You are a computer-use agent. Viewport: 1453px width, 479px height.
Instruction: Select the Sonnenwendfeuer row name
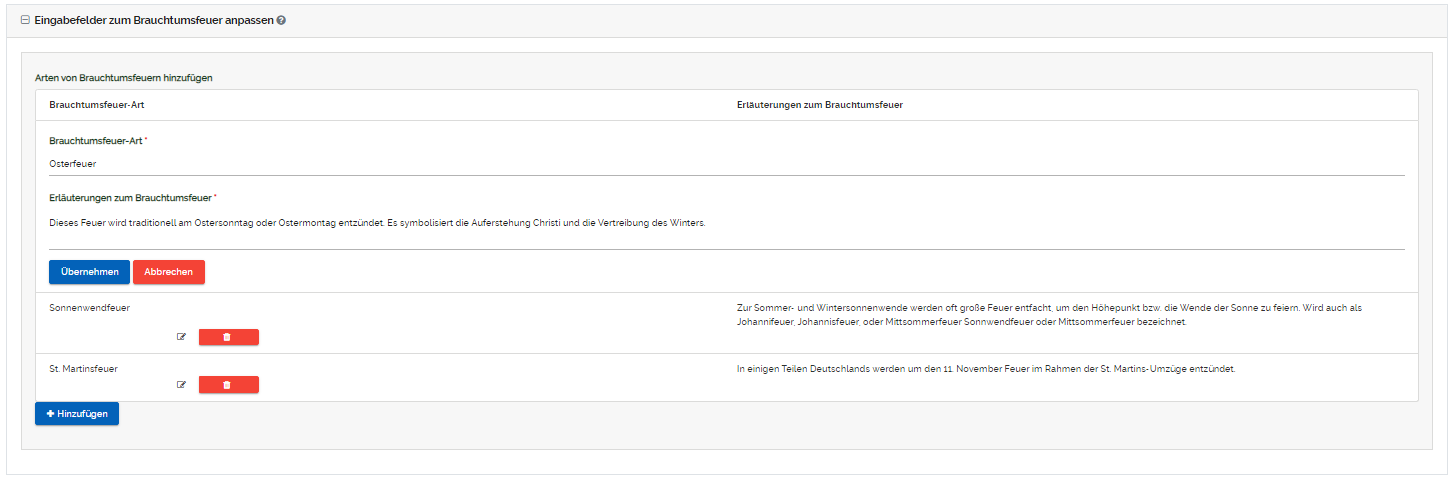pyautogui.click(x=89, y=308)
